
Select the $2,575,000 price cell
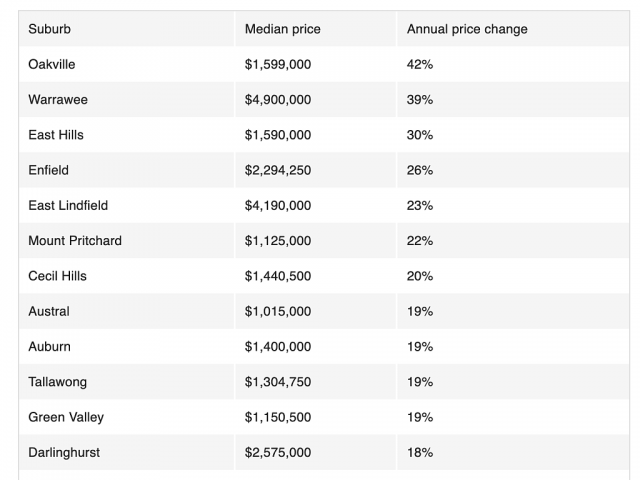278,452
